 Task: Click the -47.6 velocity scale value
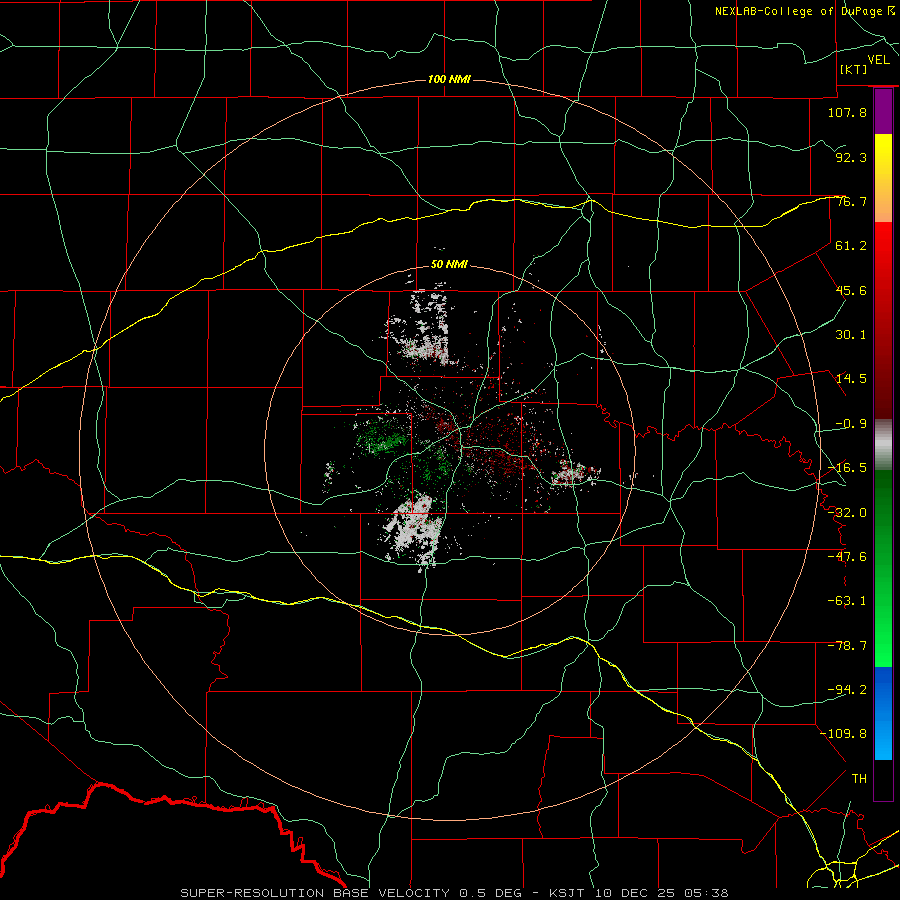pyautogui.click(x=847, y=557)
